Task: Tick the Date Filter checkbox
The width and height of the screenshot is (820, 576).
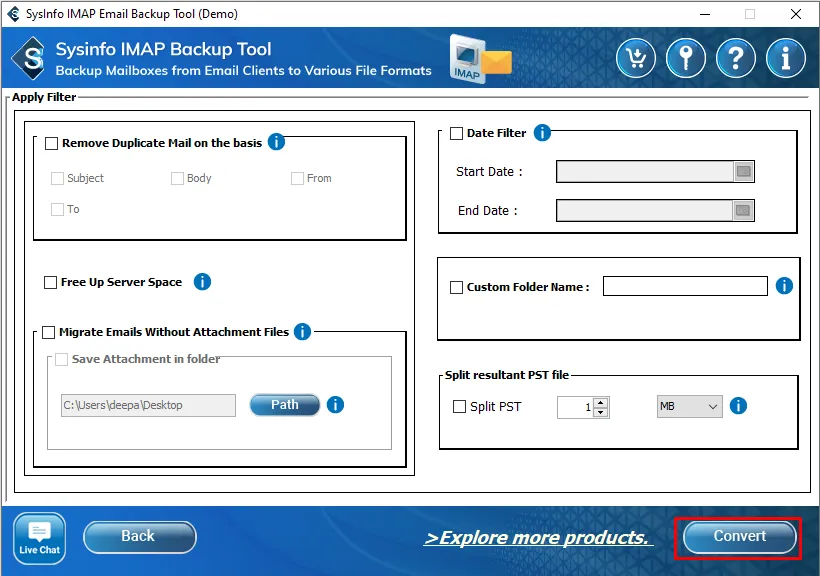Action: tap(457, 133)
